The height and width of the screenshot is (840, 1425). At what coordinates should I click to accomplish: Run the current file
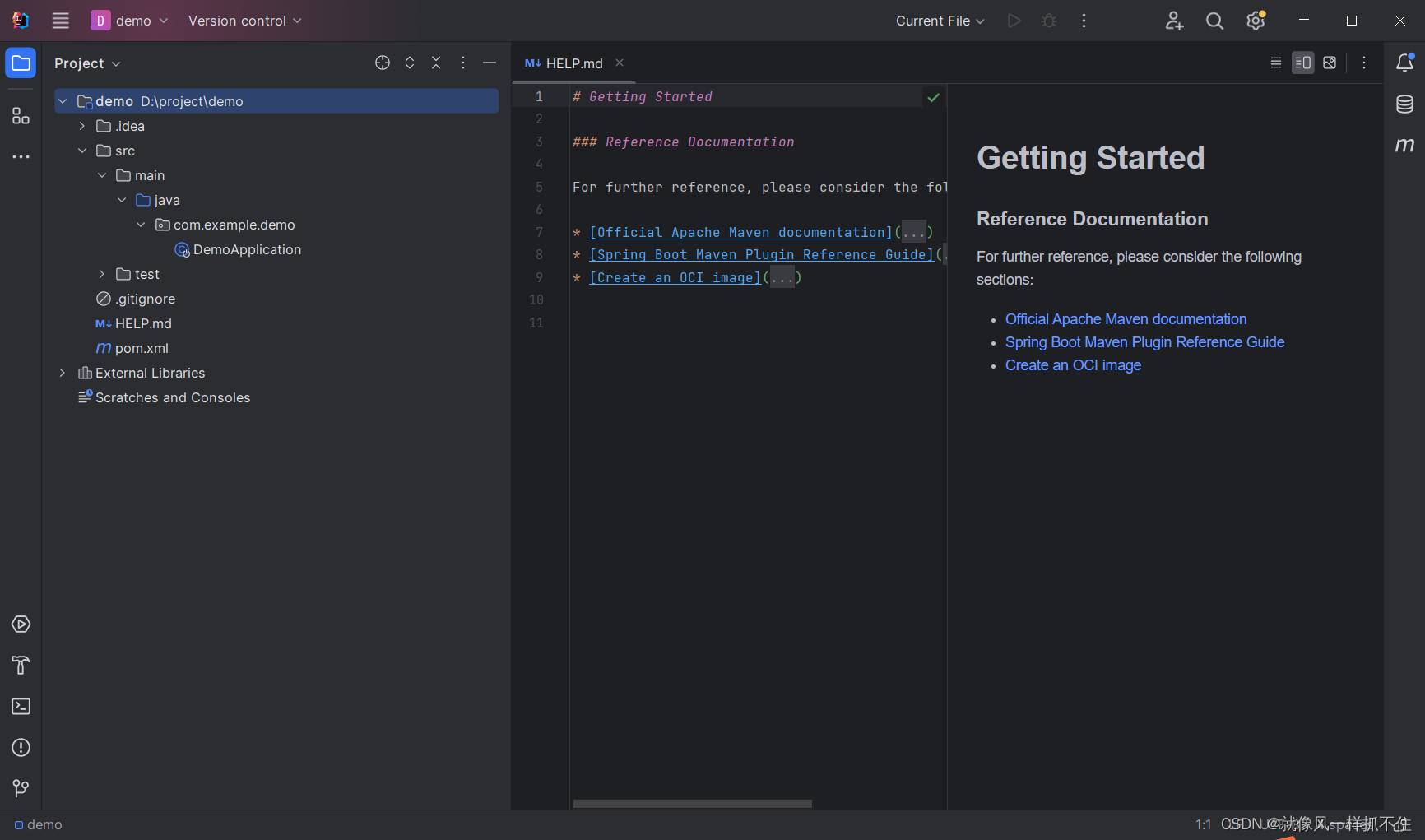[x=1014, y=21]
